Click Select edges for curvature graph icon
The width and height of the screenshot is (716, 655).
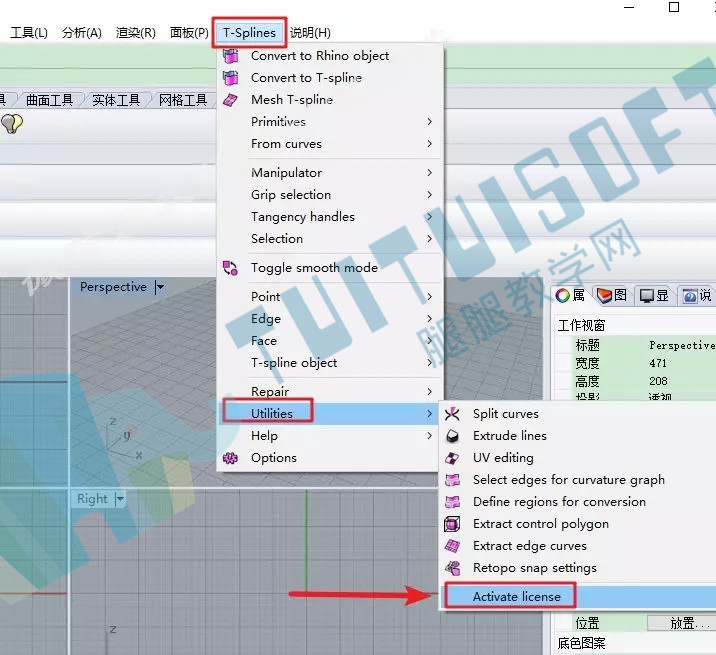point(452,480)
